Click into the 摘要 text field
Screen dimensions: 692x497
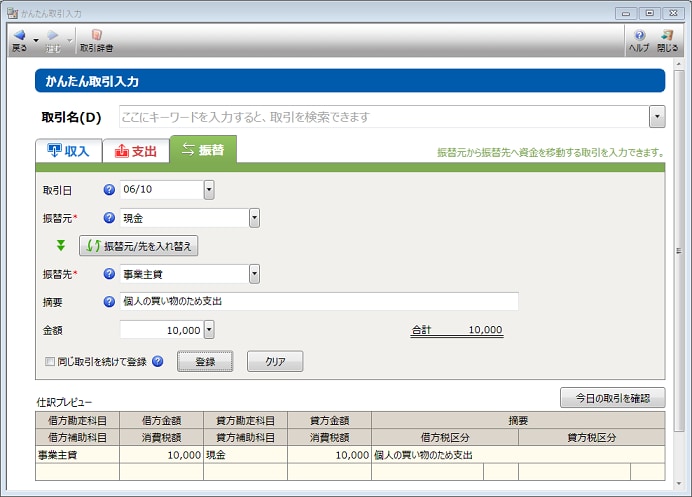point(318,301)
